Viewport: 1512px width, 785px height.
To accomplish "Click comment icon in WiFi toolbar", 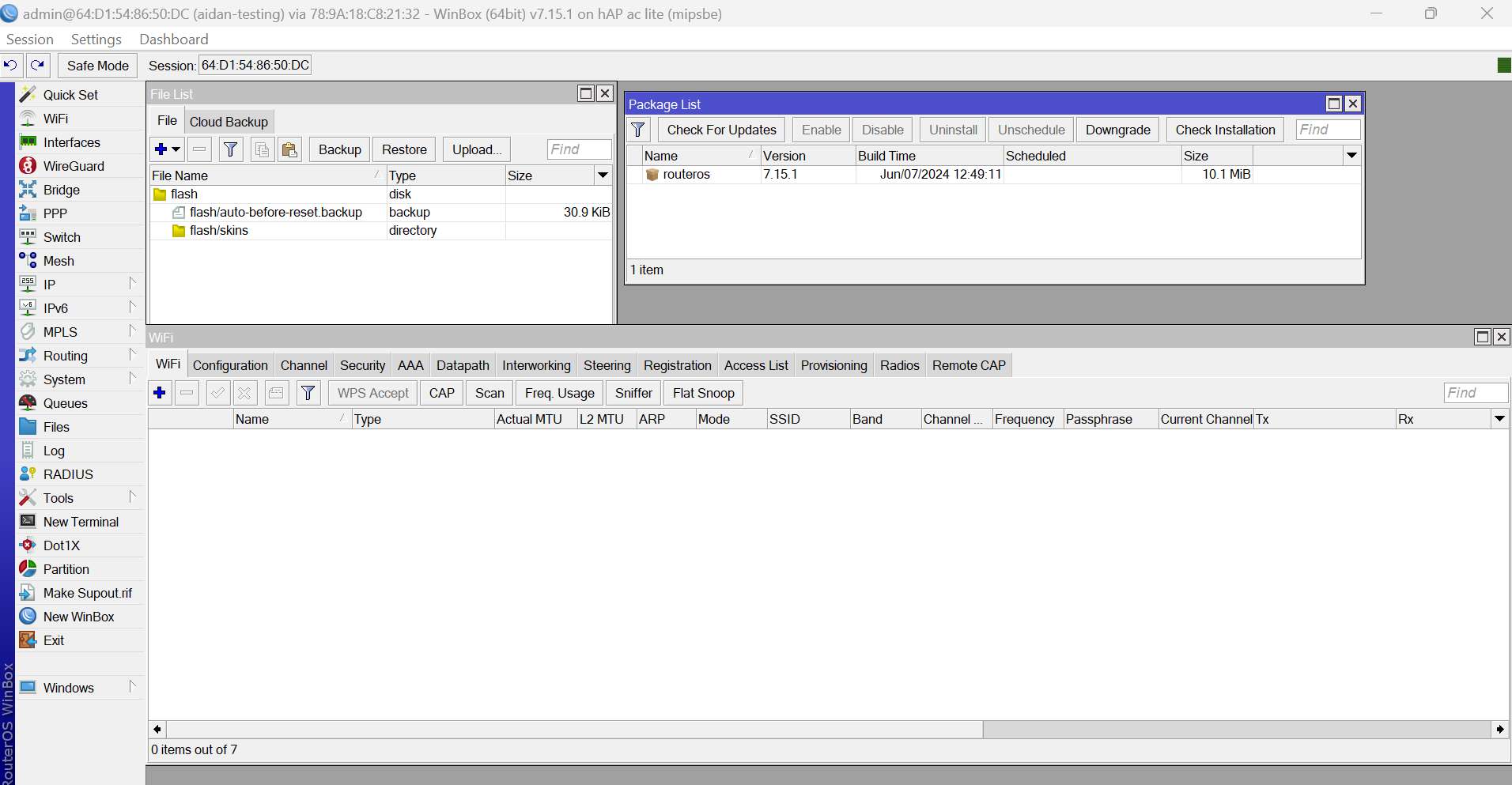I will pos(276,393).
